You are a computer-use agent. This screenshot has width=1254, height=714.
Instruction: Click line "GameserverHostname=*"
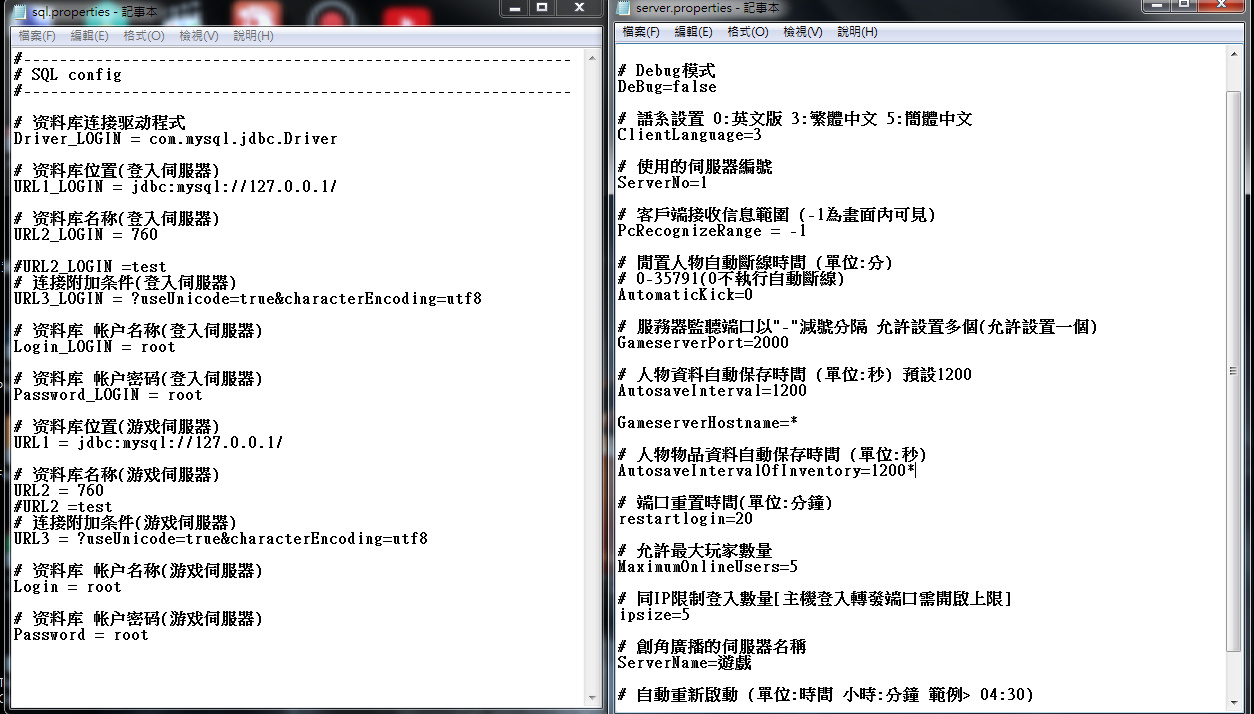click(x=707, y=423)
